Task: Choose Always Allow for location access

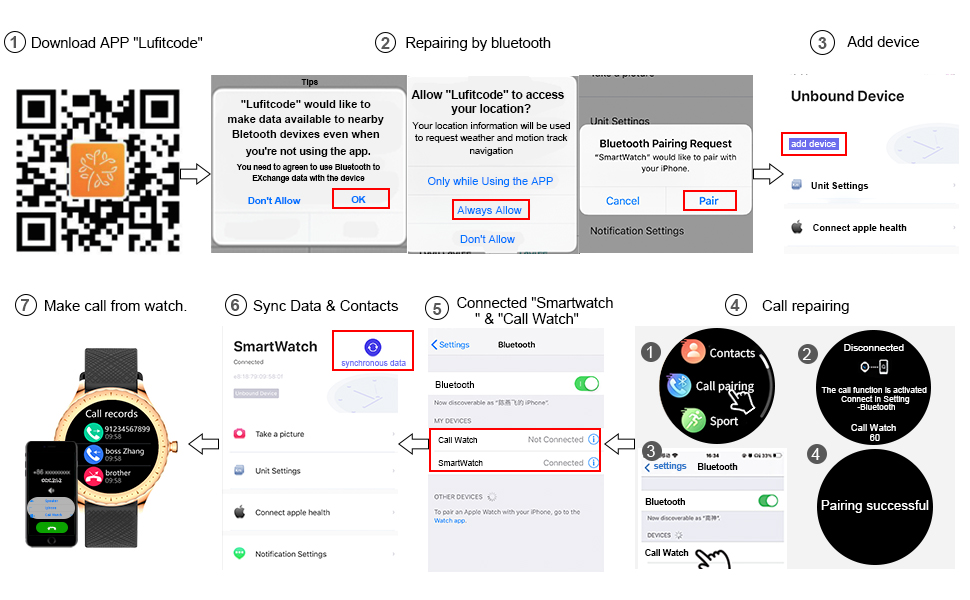Action: [x=489, y=210]
